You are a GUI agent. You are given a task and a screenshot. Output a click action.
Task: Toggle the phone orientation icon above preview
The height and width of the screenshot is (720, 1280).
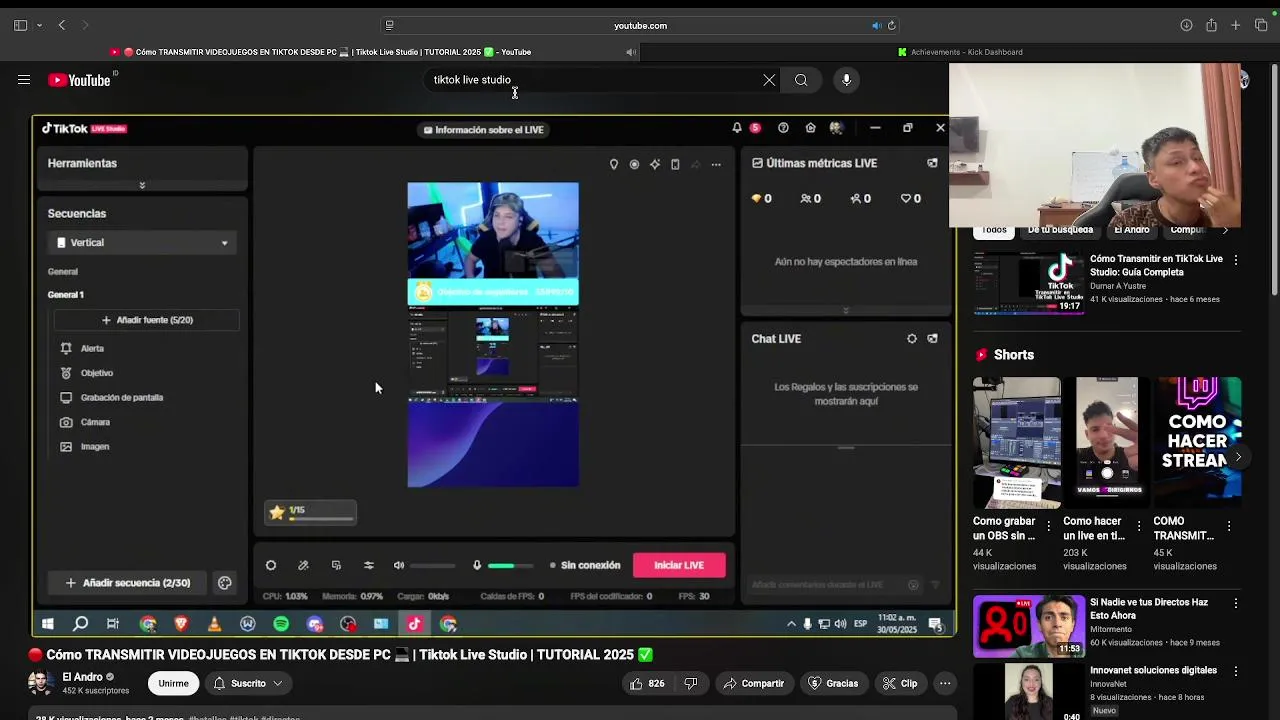675,164
